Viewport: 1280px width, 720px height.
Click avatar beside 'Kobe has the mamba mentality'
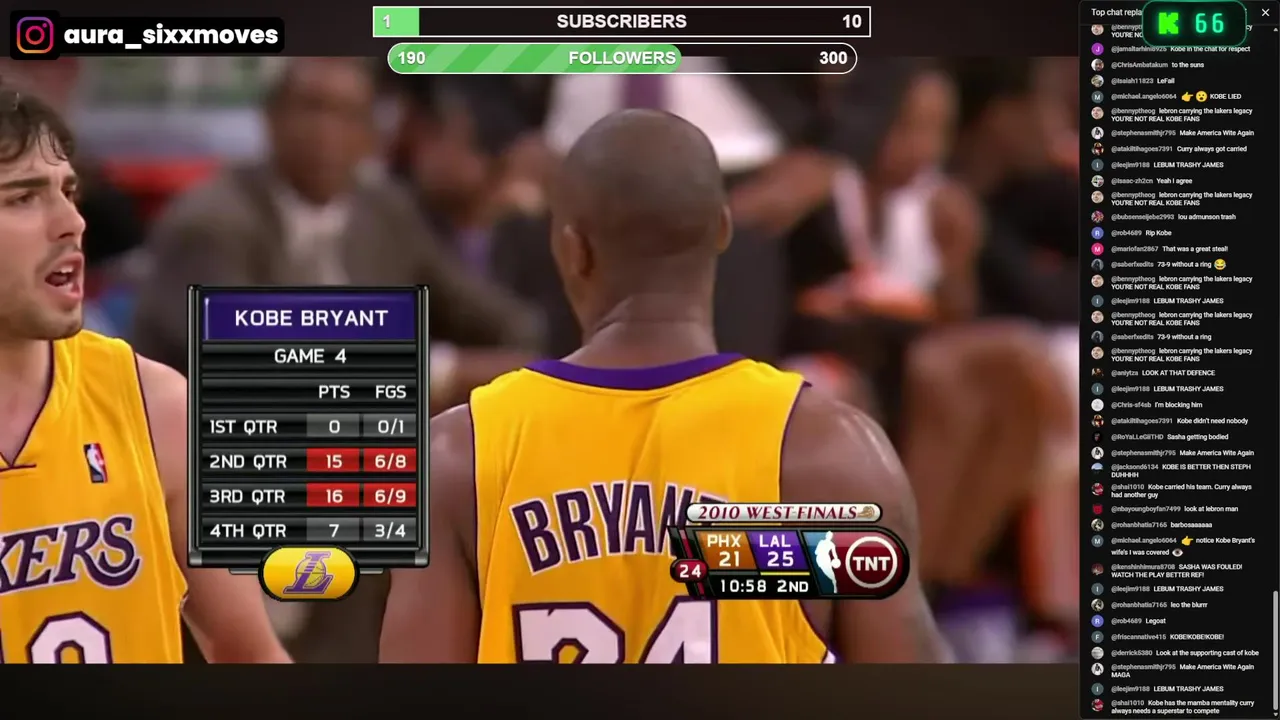[1098, 703]
